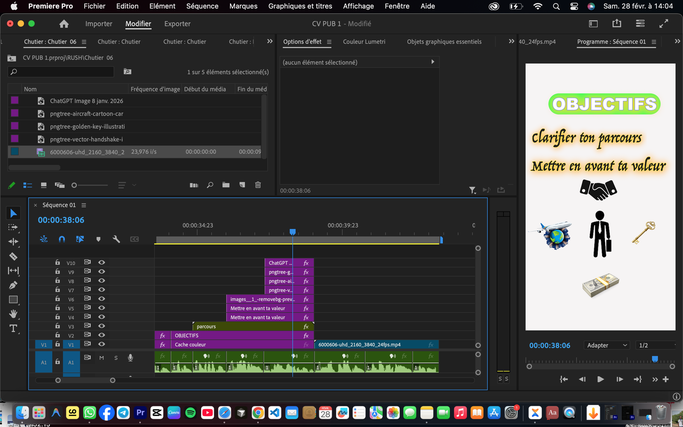Open the Adapter zoom level dropdown
The image size is (683, 427).
(x=604, y=345)
